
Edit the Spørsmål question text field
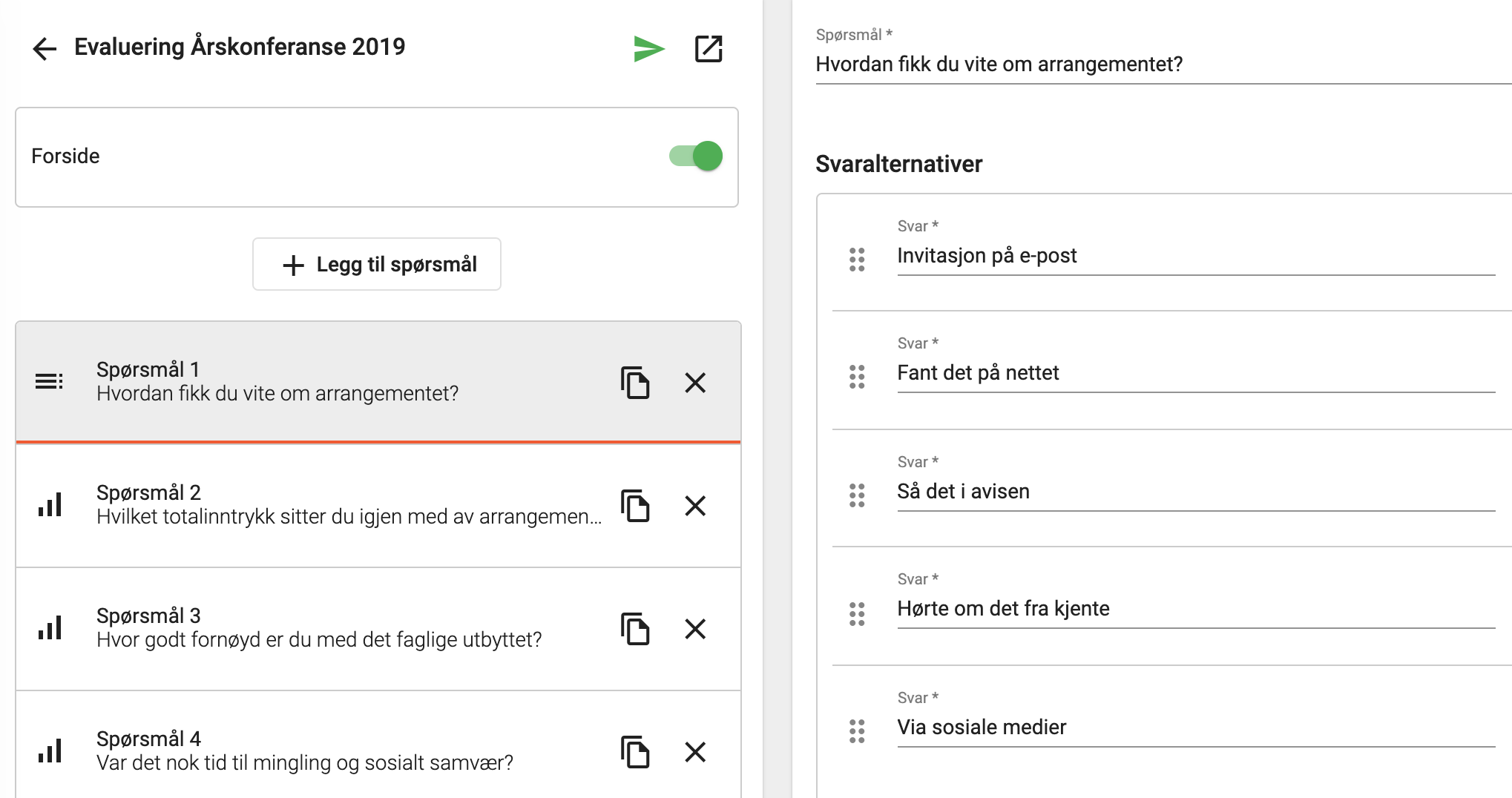[1163, 65]
